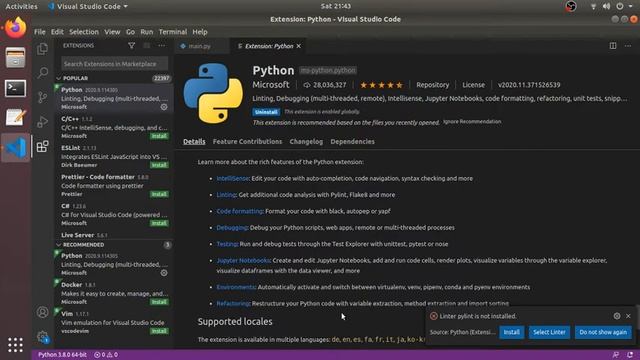Open the Manage gear in activity bar
The image size is (640, 360).
[42, 337]
